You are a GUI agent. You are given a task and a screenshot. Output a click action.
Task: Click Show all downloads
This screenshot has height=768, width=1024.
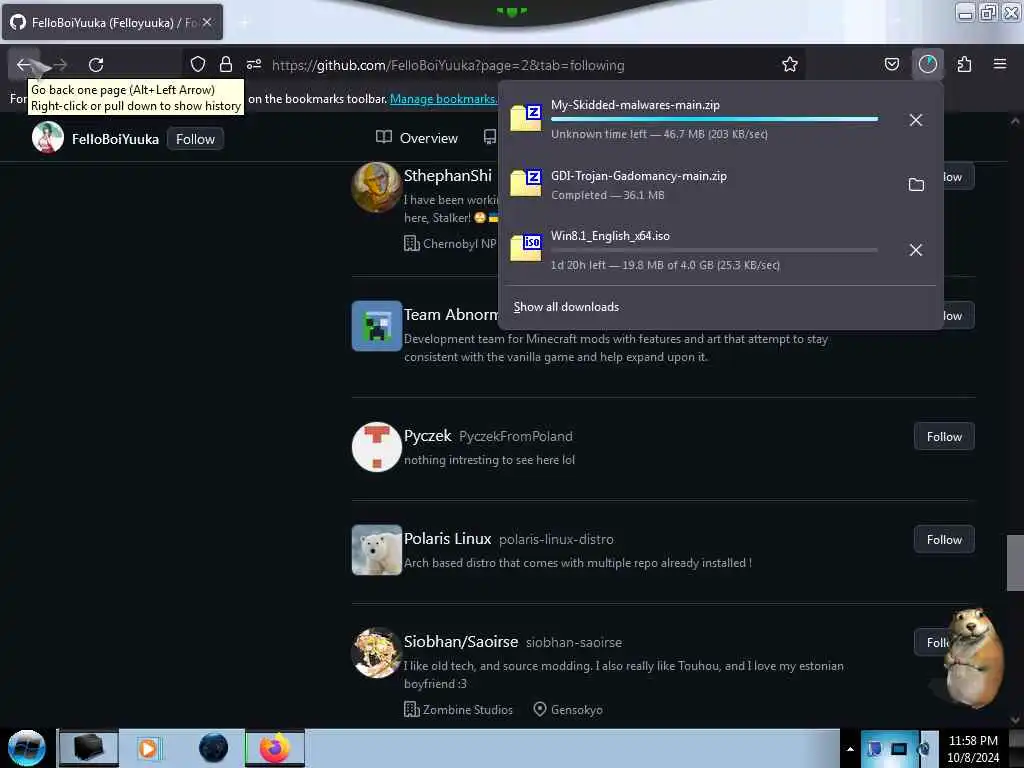566,307
